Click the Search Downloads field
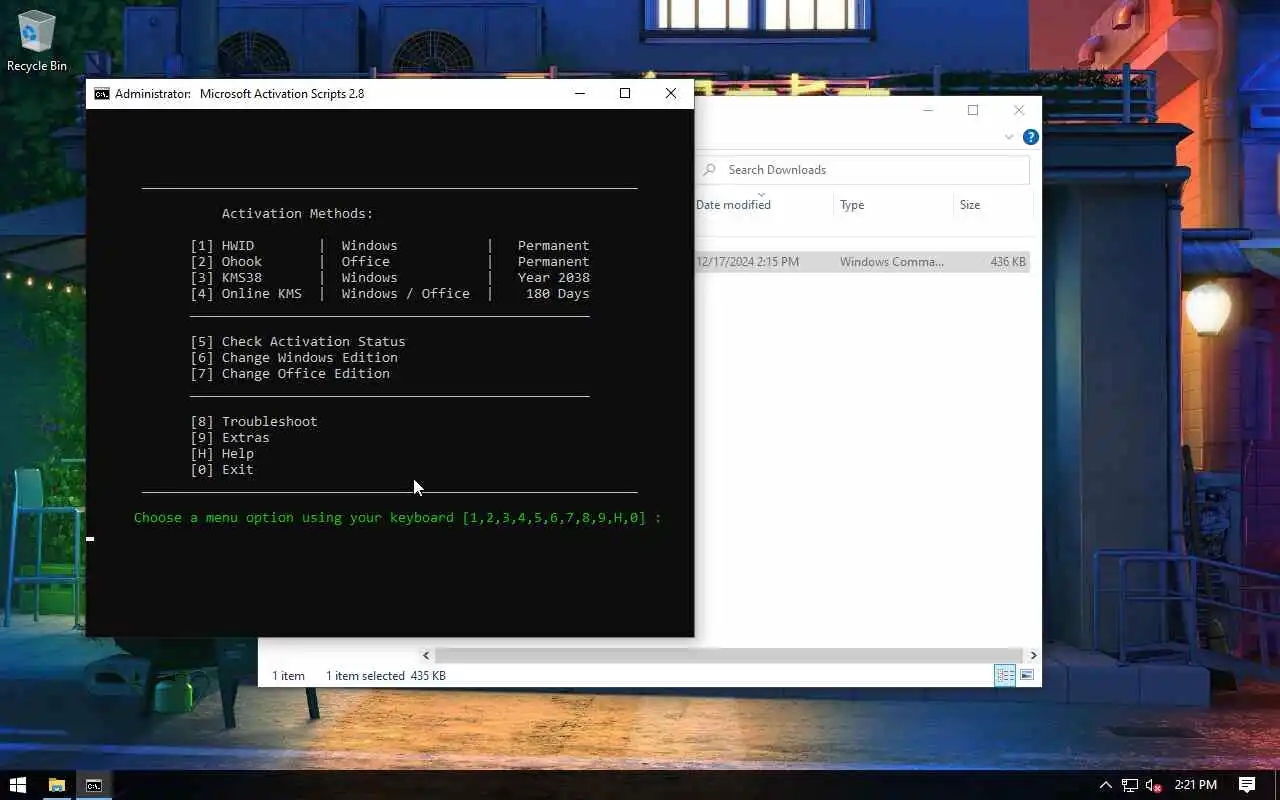Screen dimensions: 1280x800 [862, 170]
